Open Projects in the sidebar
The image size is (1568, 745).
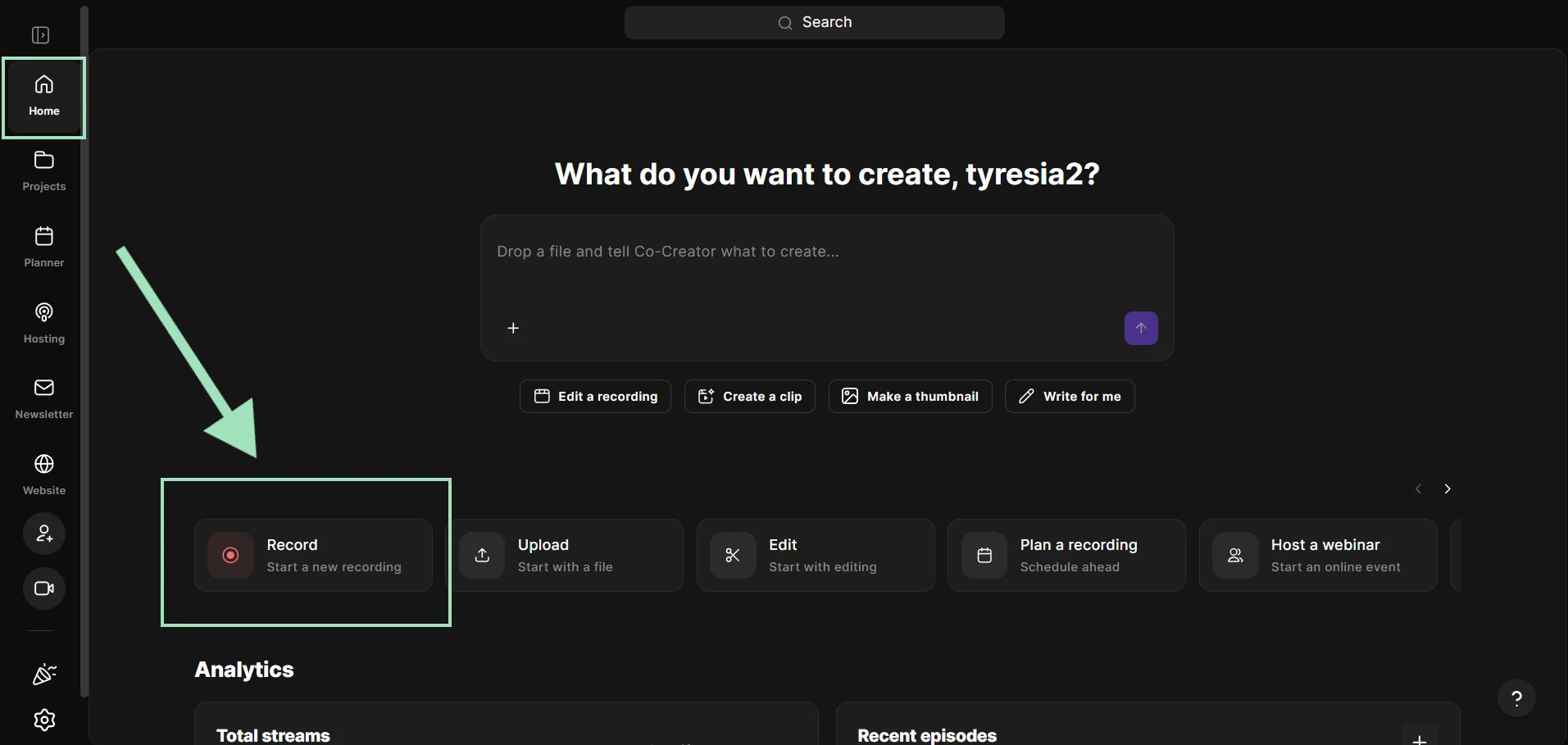click(44, 172)
